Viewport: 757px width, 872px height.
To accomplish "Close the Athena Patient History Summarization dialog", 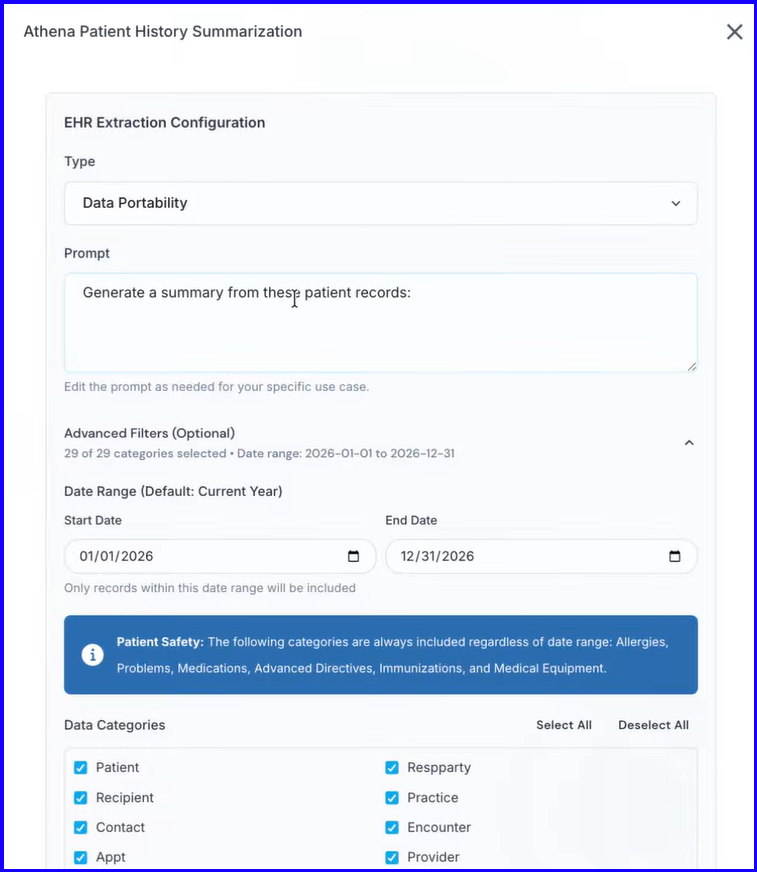I will point(734,32).
